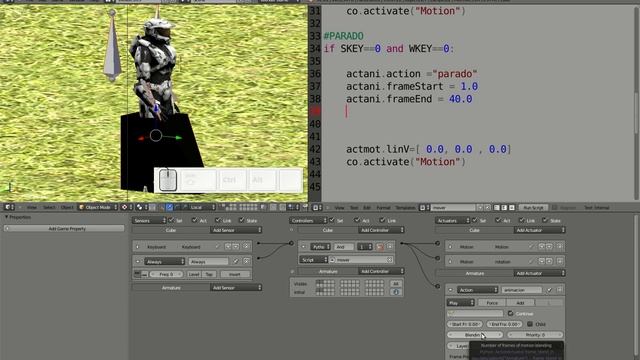
Task: Remove the Keyboard sensor with its X icon
Action: (246, 247)
